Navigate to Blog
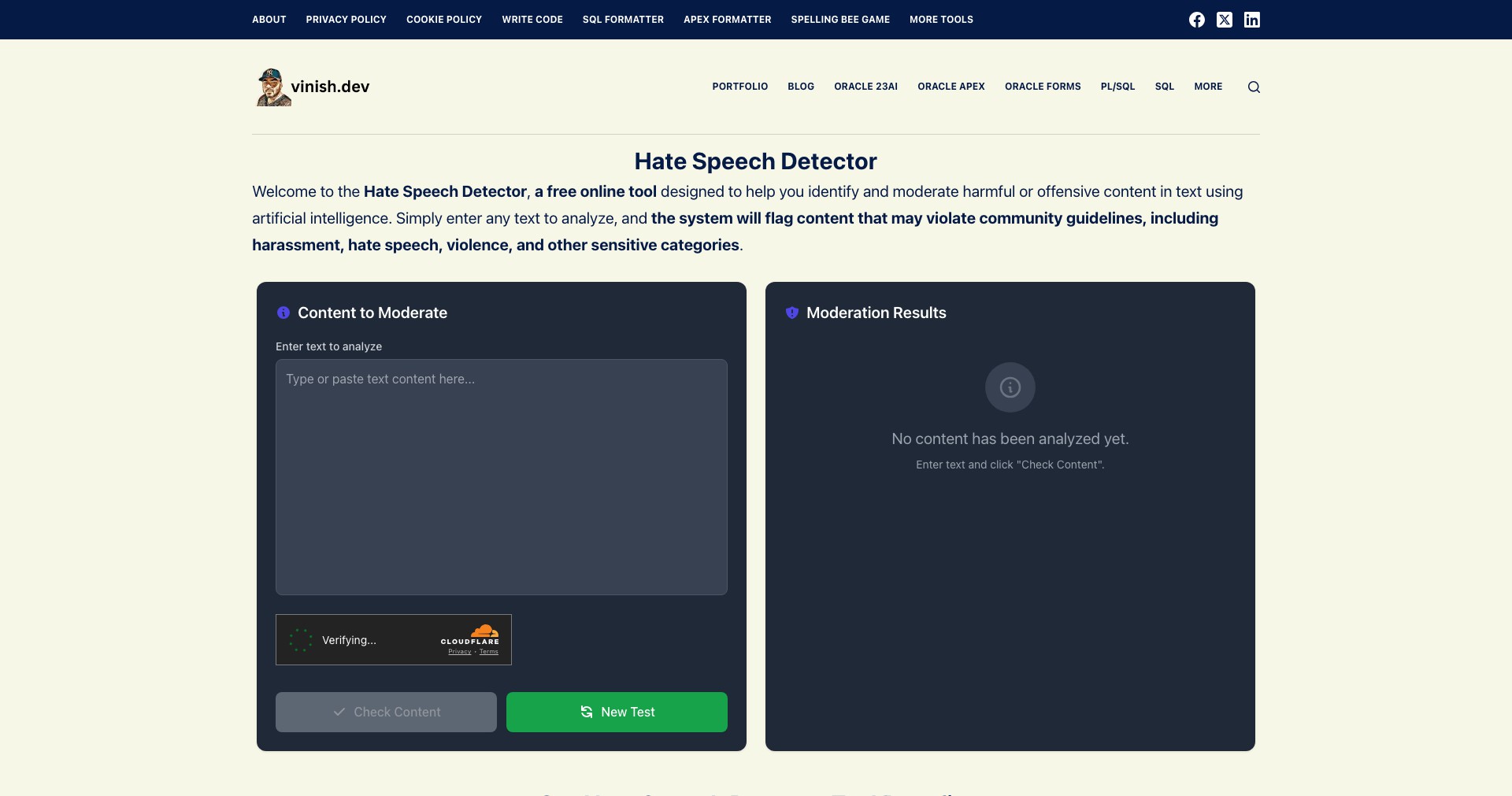The height and width of the screenshot is (796, 1512). pos(801,87)
